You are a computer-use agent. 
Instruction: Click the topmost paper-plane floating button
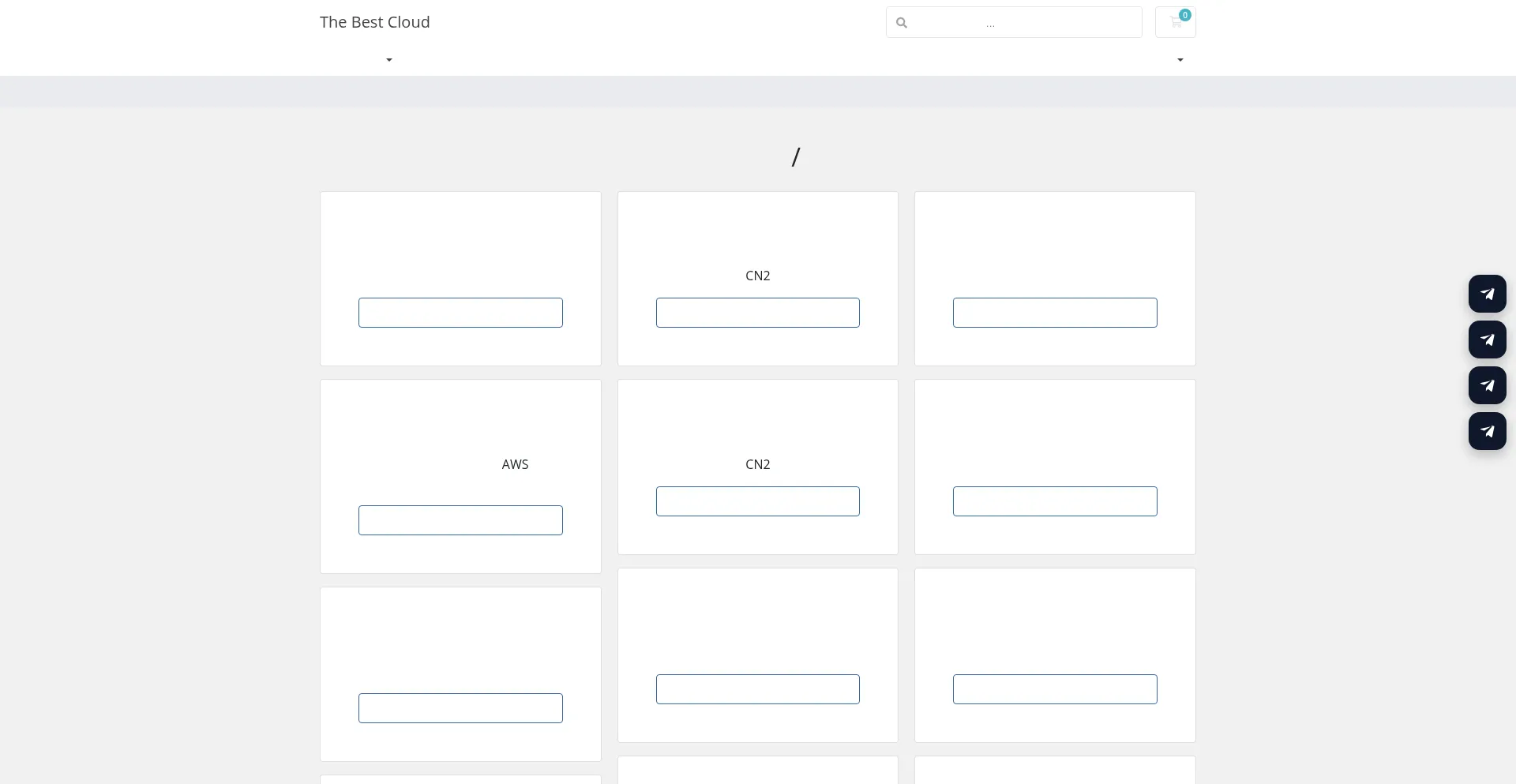[1487, 294]
